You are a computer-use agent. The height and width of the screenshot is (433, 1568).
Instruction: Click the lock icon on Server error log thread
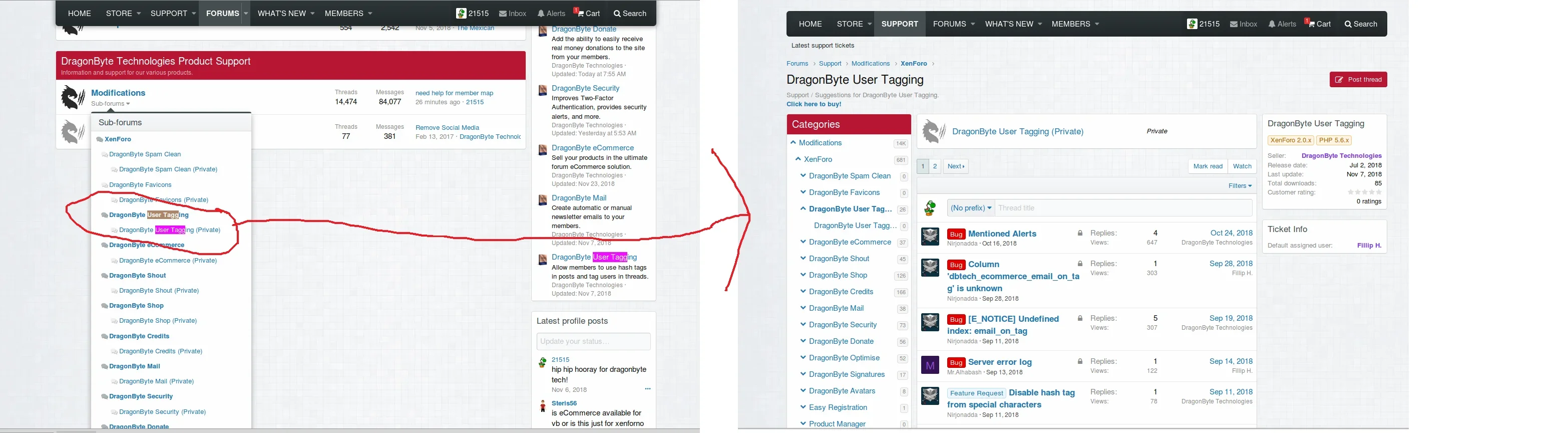pos(1080,362)
